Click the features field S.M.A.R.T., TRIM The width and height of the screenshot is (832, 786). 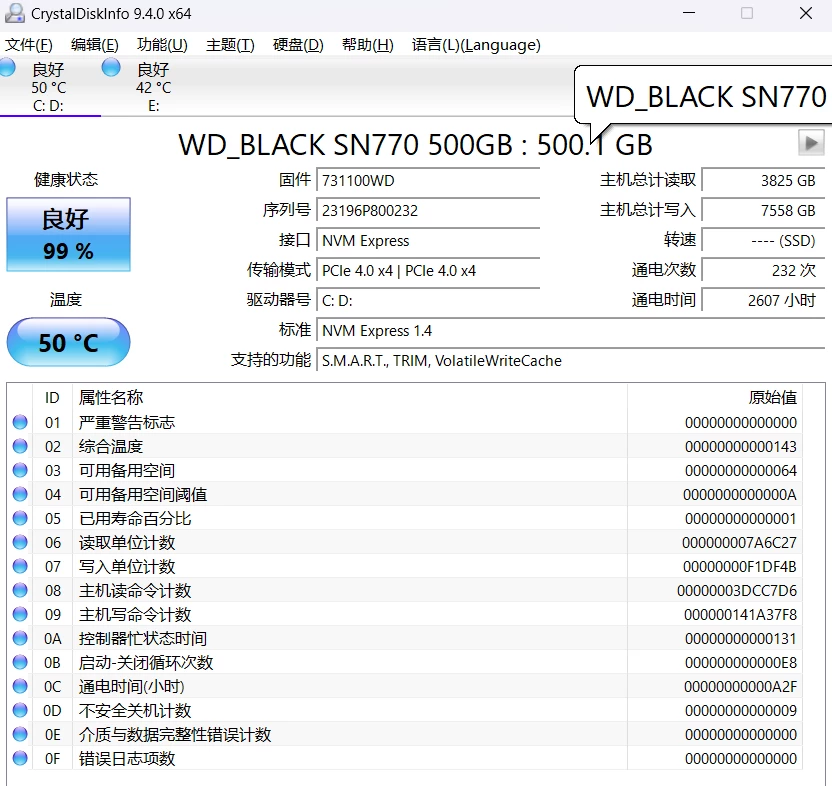570,361
